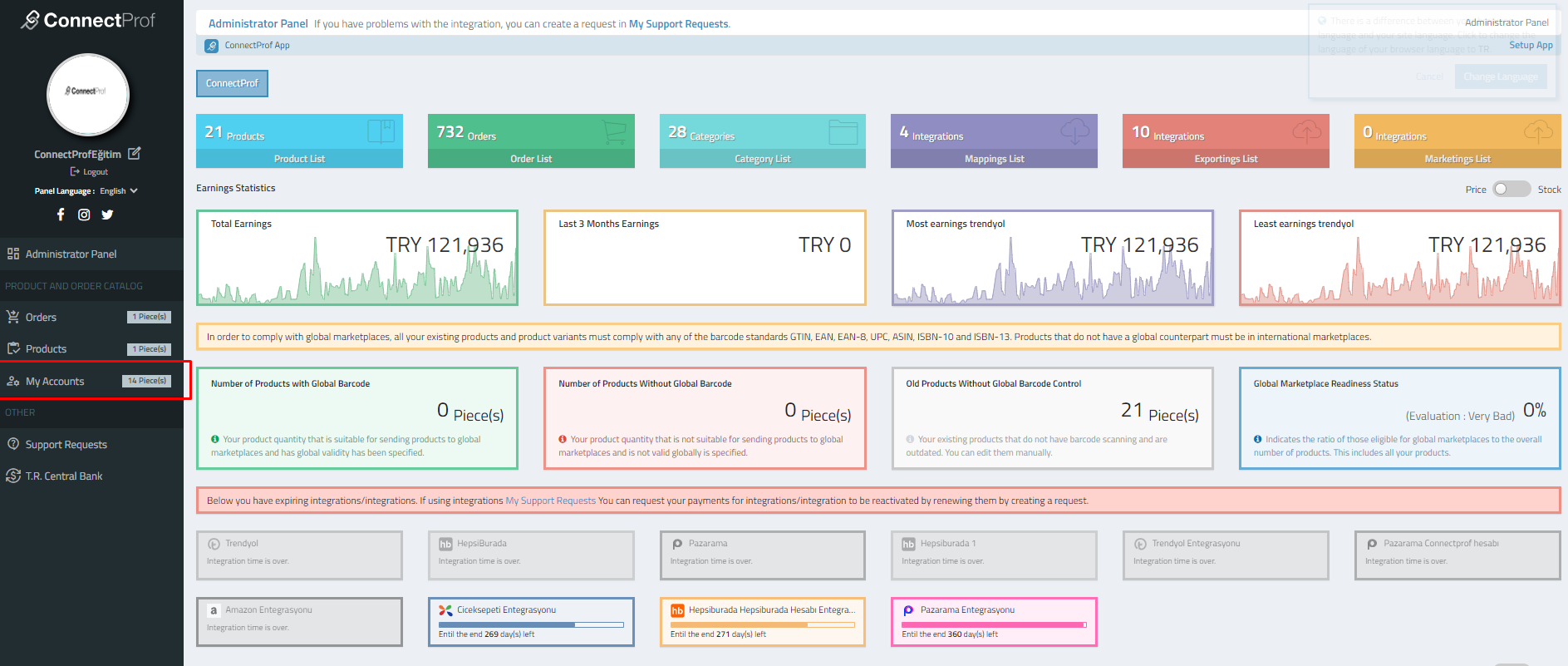The height and width of the screenshot is (666, 1568).
Task: Select My Accounts menu item
Action: (x=55, y=382)
